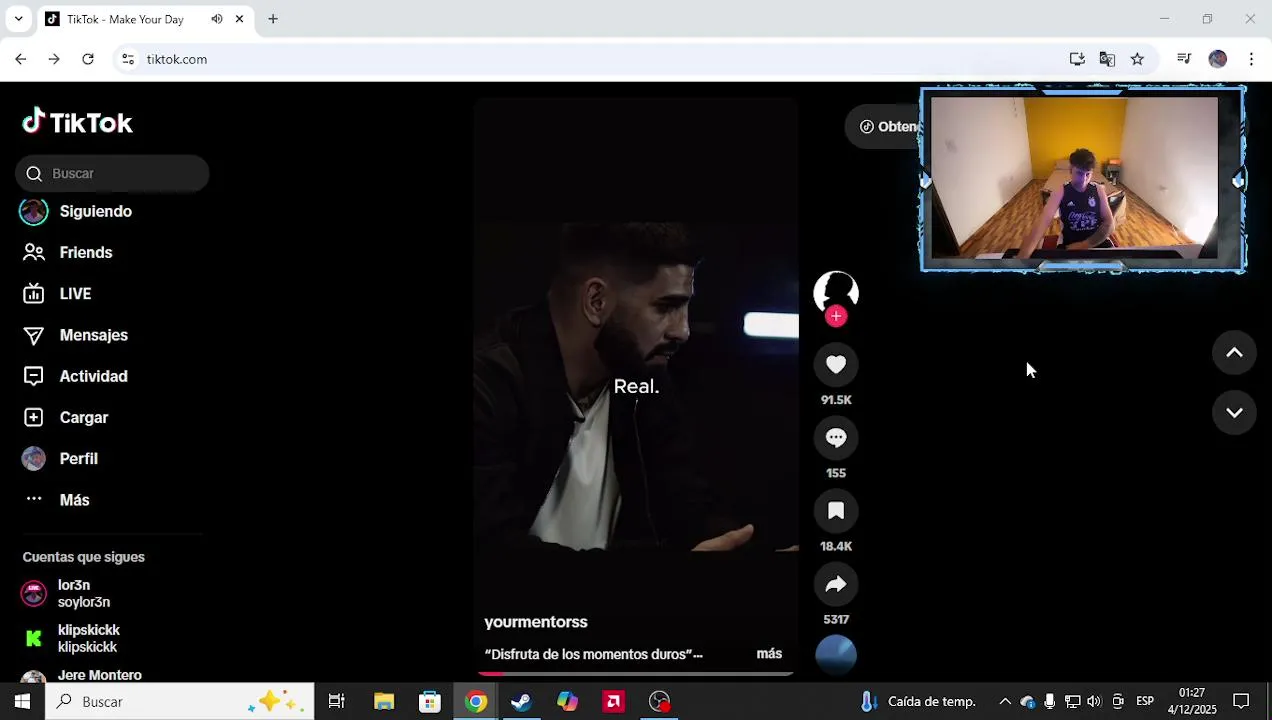Go back in the browser
The height and width of the screenshot is (720, 1272).
[21, 59]
